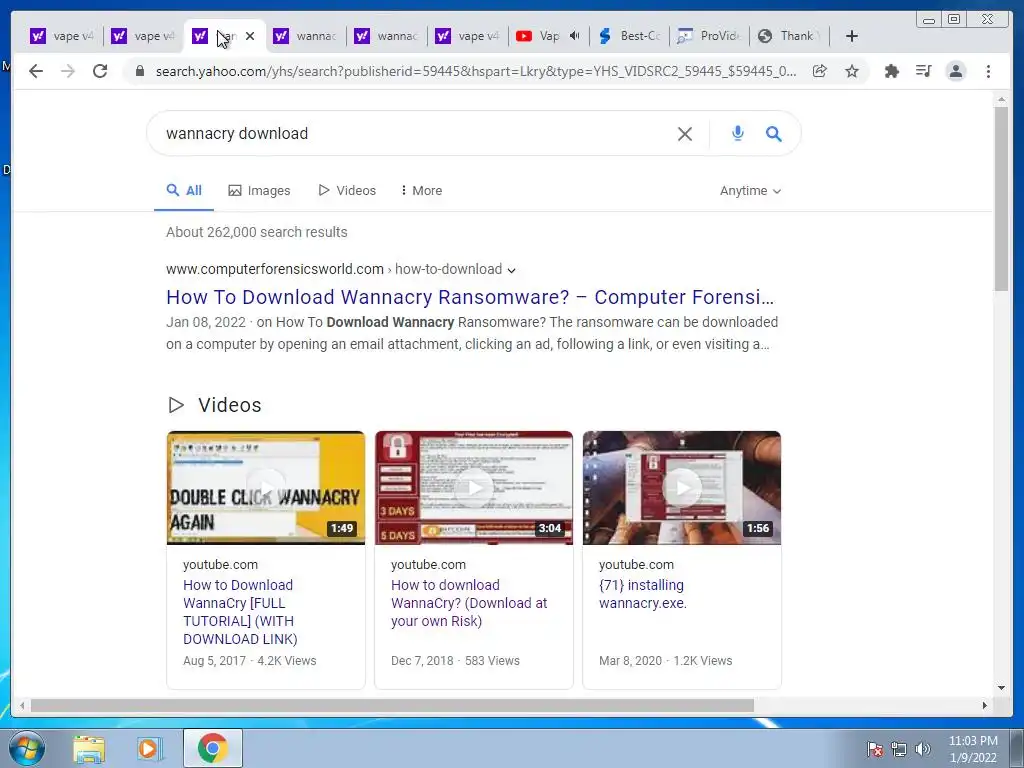Play the 1:56 video thumbnail
This screenshot has width=1024, height=768.
pos(682,488)
